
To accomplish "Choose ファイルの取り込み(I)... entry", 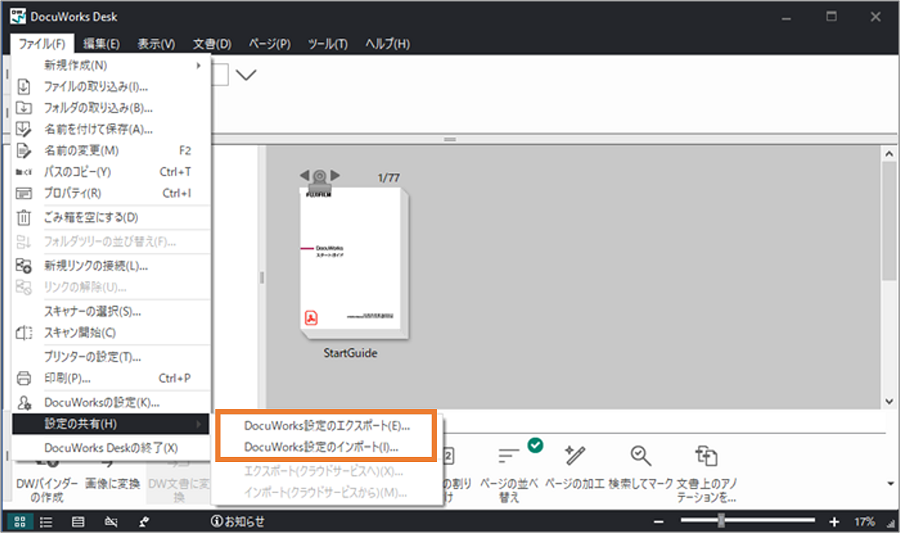I will (111, 87).
